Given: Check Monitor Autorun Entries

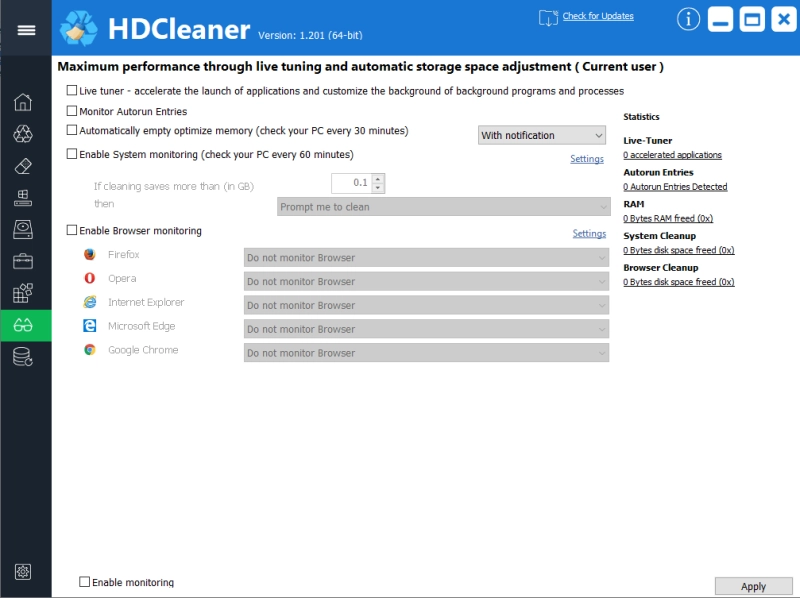Looking at the screenshot, I should [x=72, y=111].
